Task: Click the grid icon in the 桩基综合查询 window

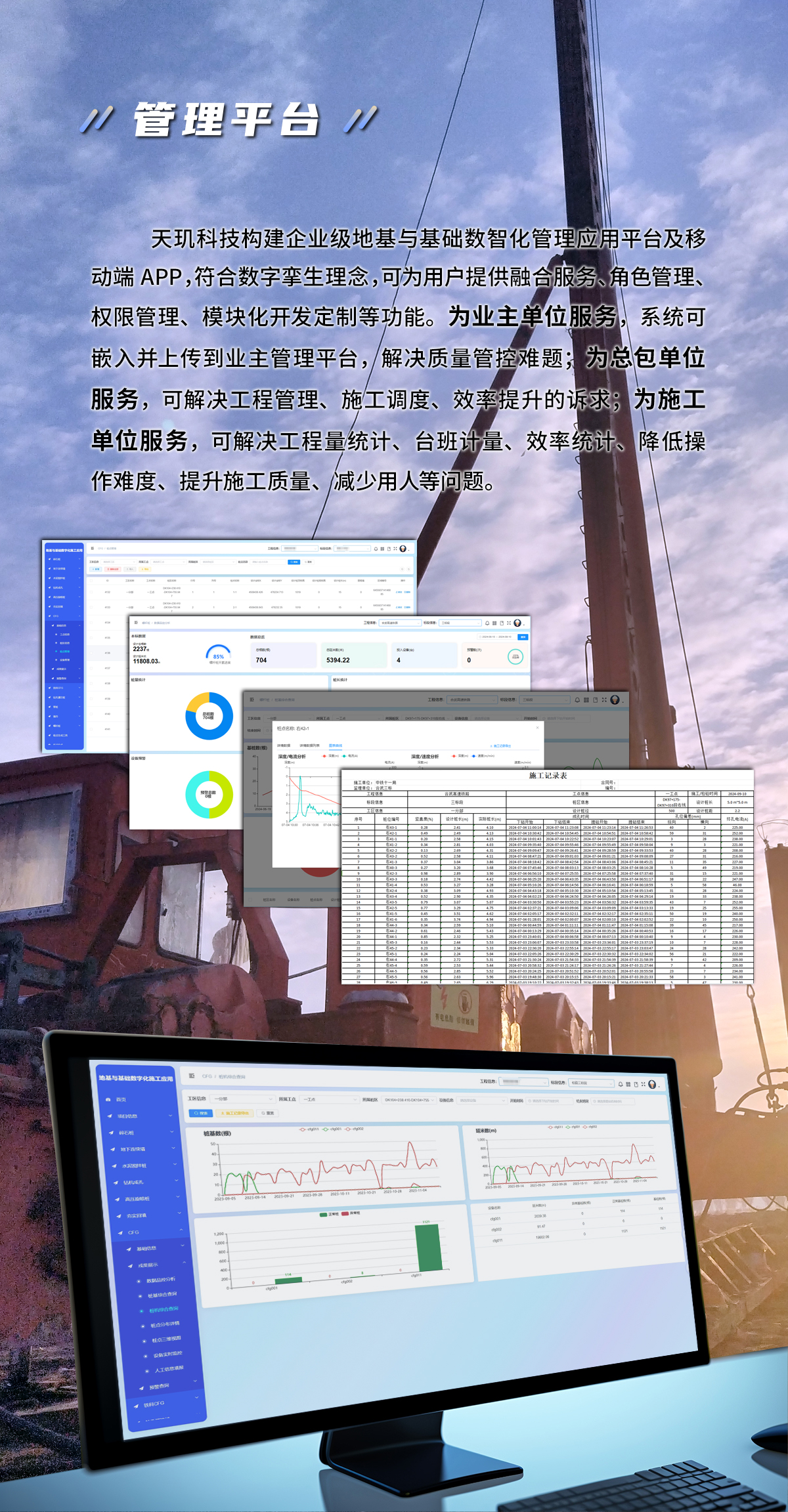Action: click(586, 700)
